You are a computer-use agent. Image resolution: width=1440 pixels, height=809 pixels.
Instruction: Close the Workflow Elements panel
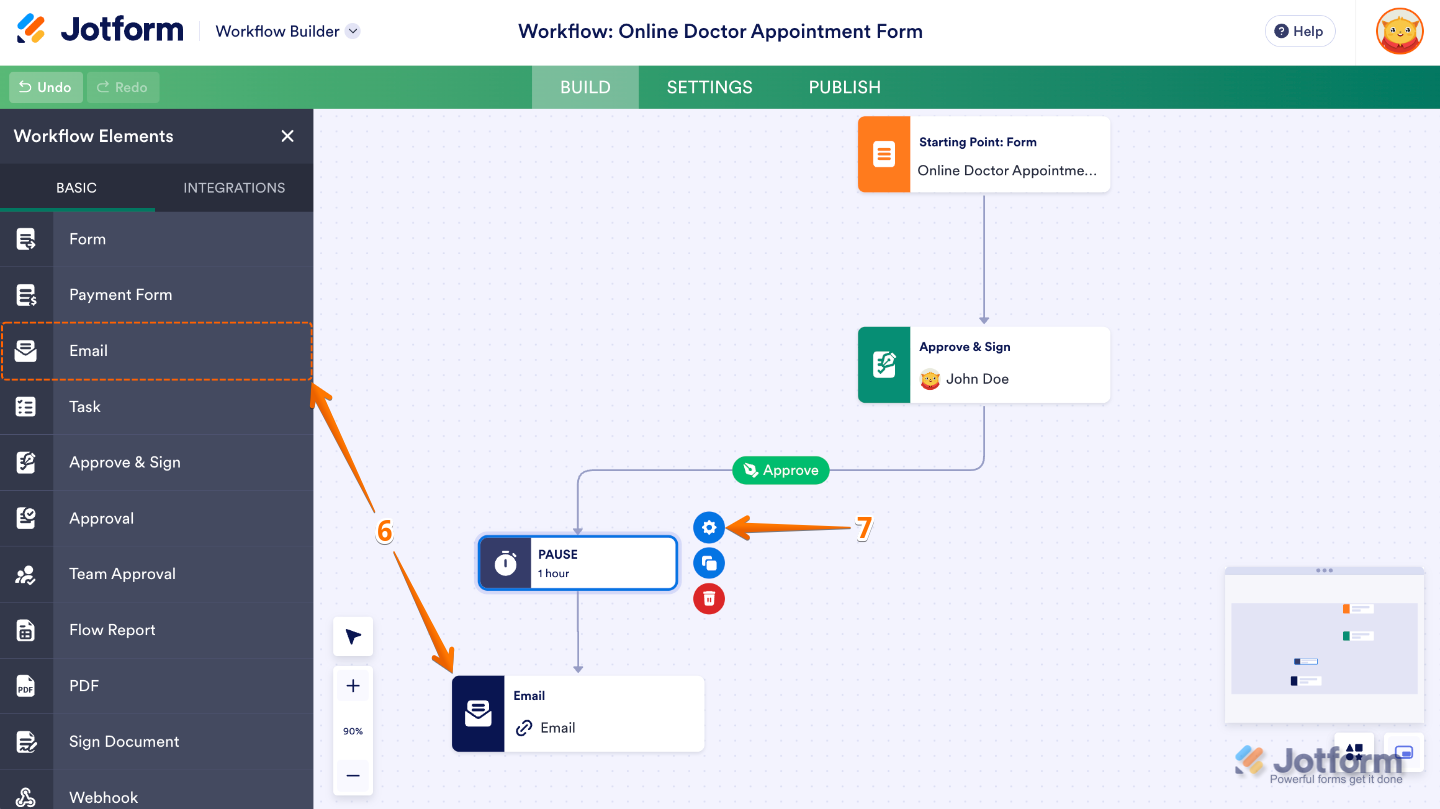(x=287, y=136)
